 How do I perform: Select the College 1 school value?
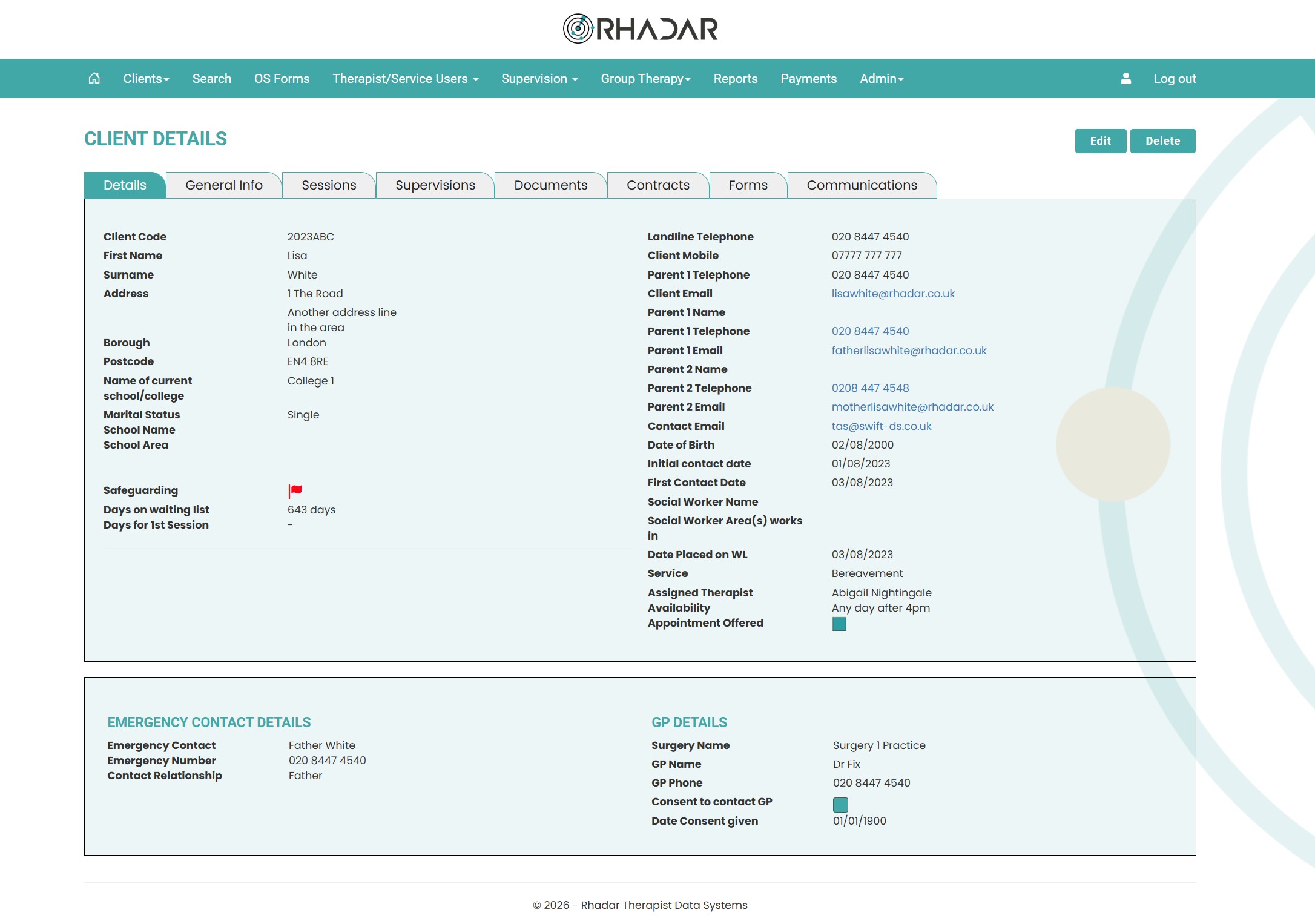pos(311,381)
